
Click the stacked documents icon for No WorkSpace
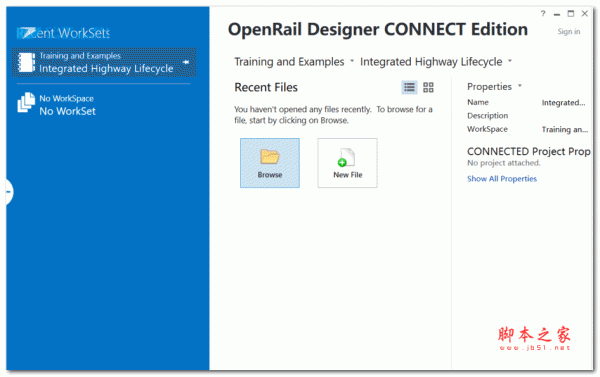26,103
